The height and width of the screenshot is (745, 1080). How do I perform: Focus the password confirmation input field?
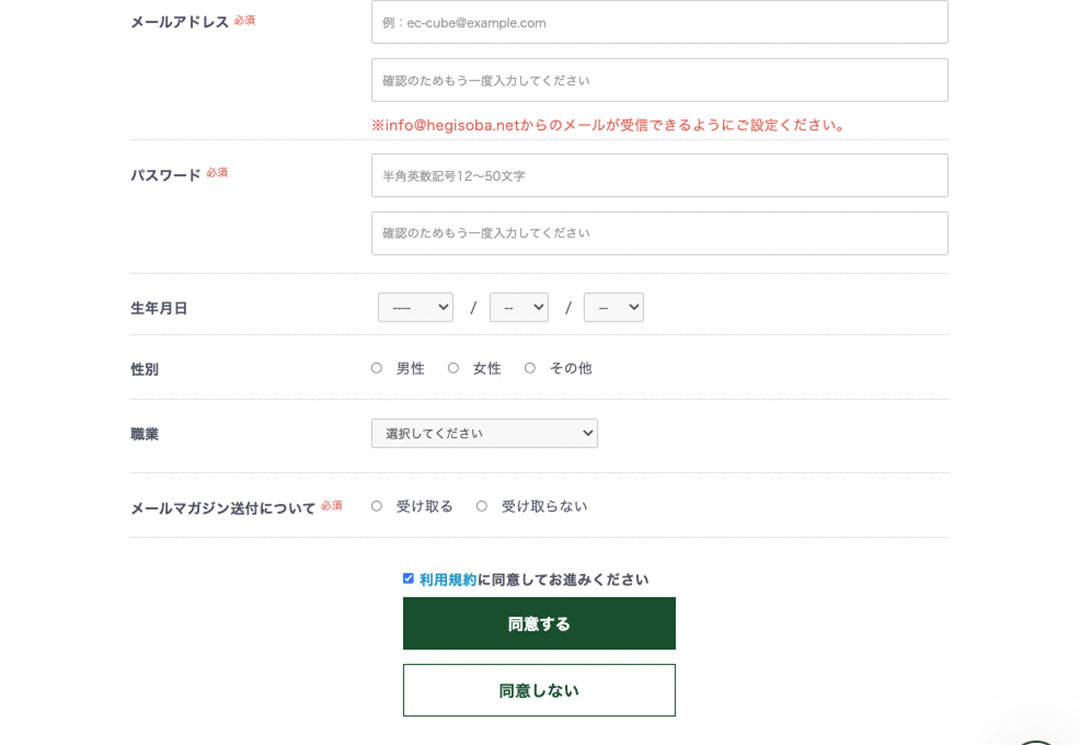click(659, 233)
